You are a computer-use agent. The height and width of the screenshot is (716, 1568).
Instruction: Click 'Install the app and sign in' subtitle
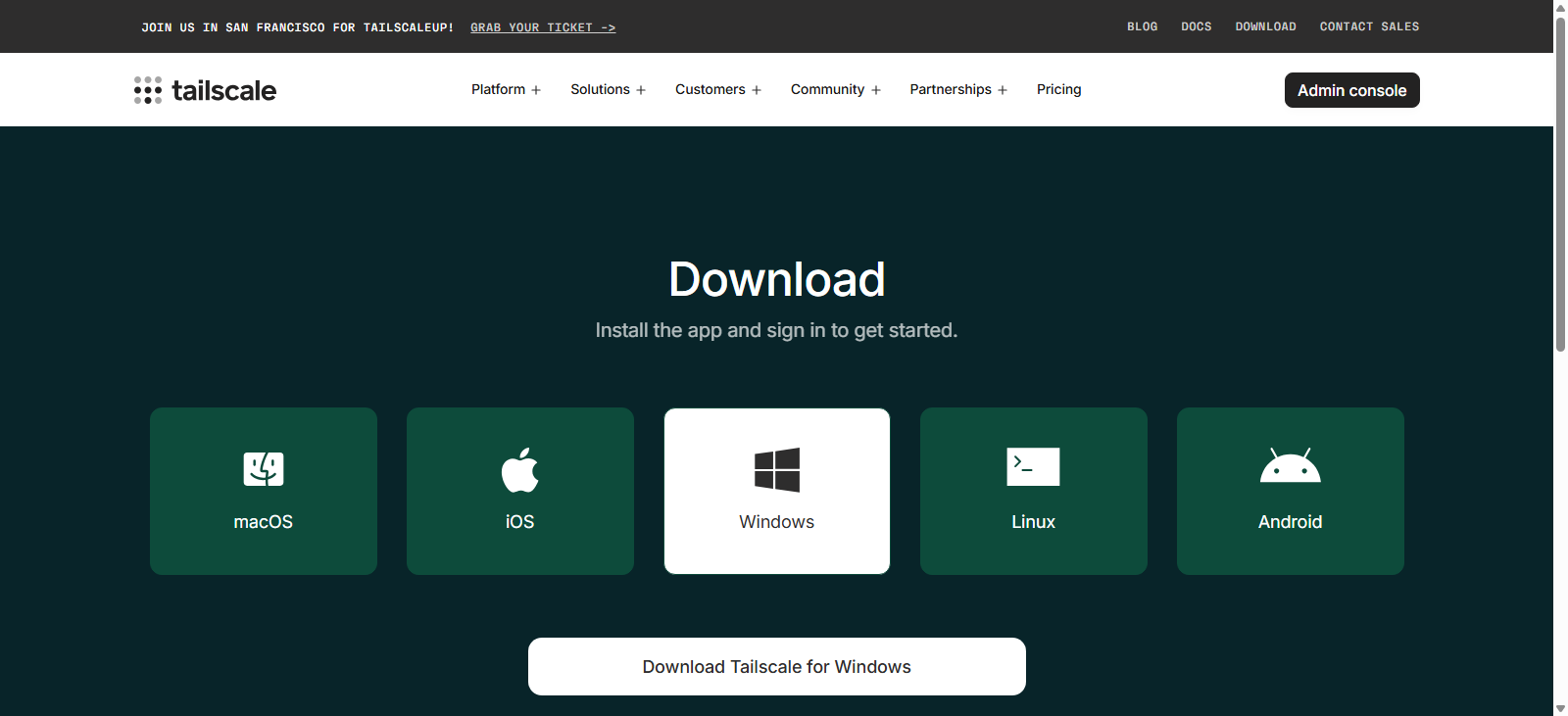(x=777, y=330)
